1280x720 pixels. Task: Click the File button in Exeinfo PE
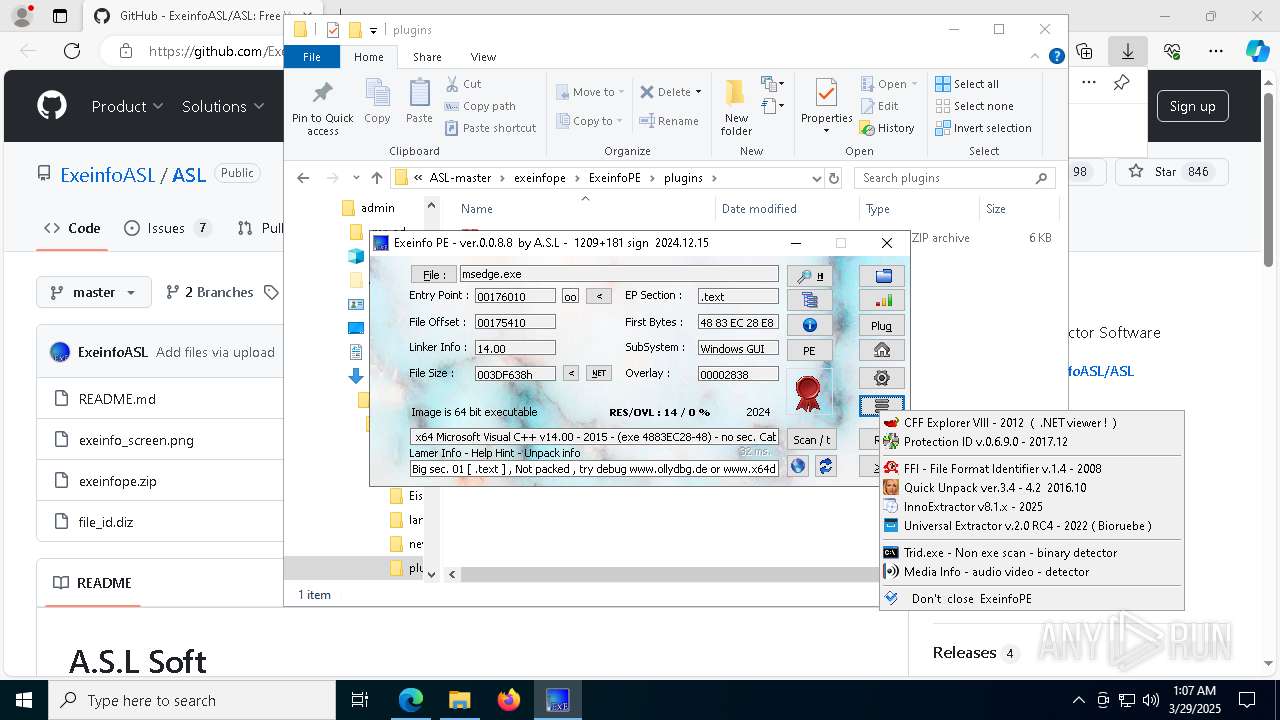point(433,274)
